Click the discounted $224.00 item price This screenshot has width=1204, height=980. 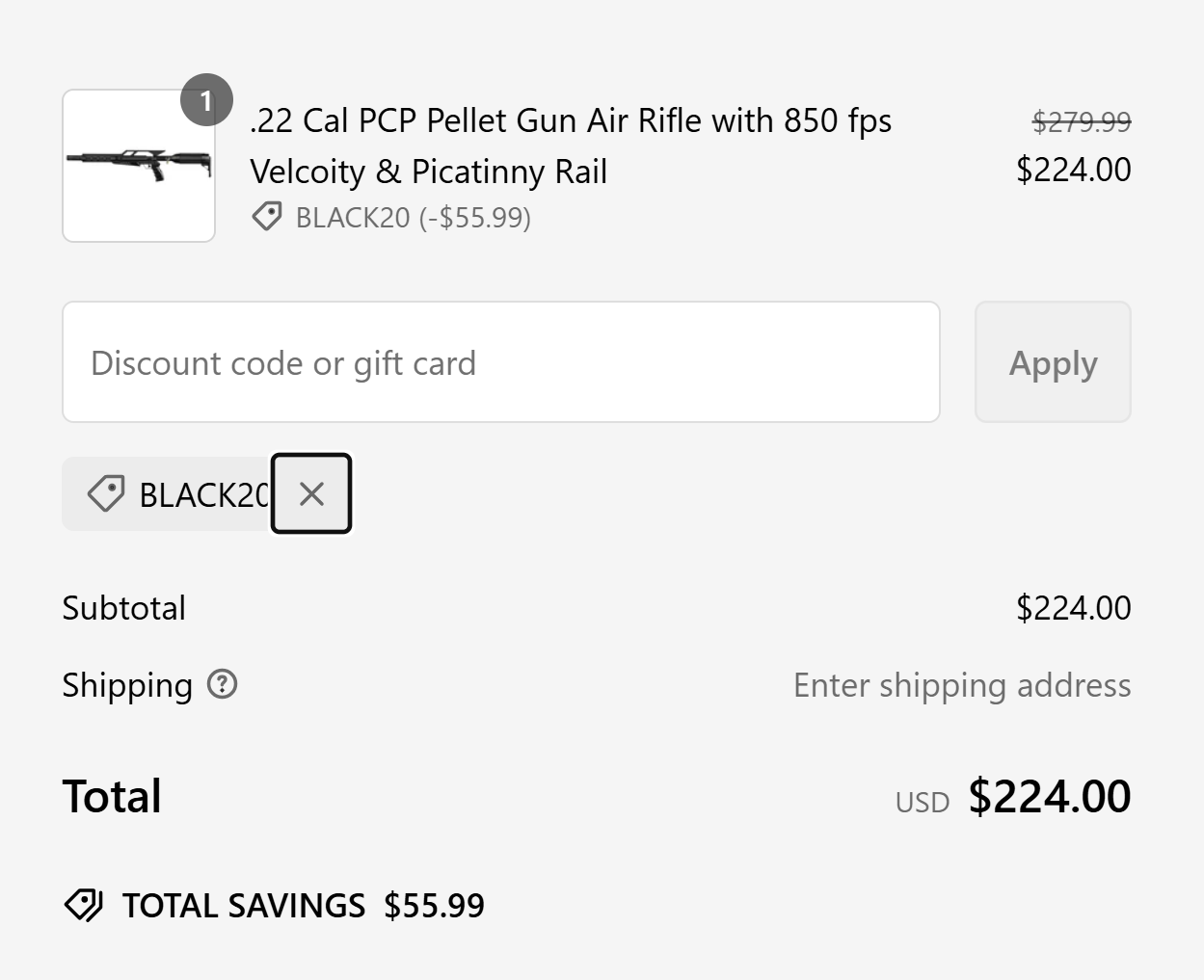pyautogui.click(x=1074, y=170)
